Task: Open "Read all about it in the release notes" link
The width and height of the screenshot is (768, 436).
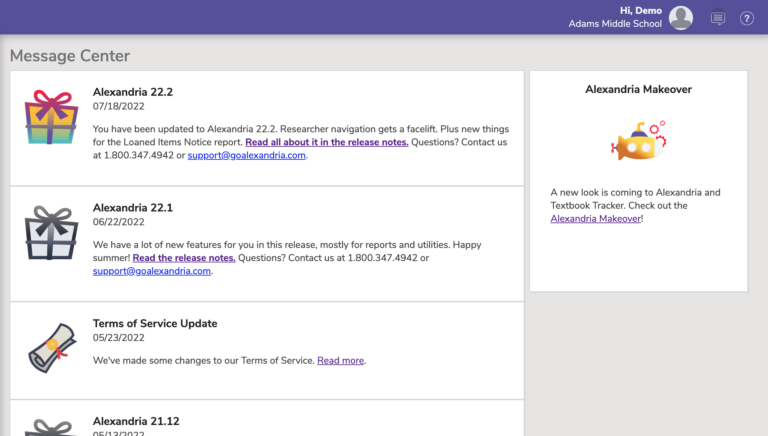Action: [327, 142]
